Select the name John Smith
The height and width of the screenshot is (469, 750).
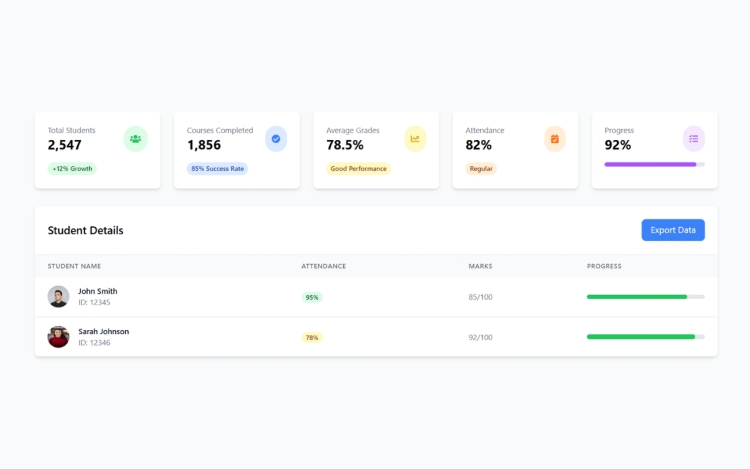click(x=98, y=291)
